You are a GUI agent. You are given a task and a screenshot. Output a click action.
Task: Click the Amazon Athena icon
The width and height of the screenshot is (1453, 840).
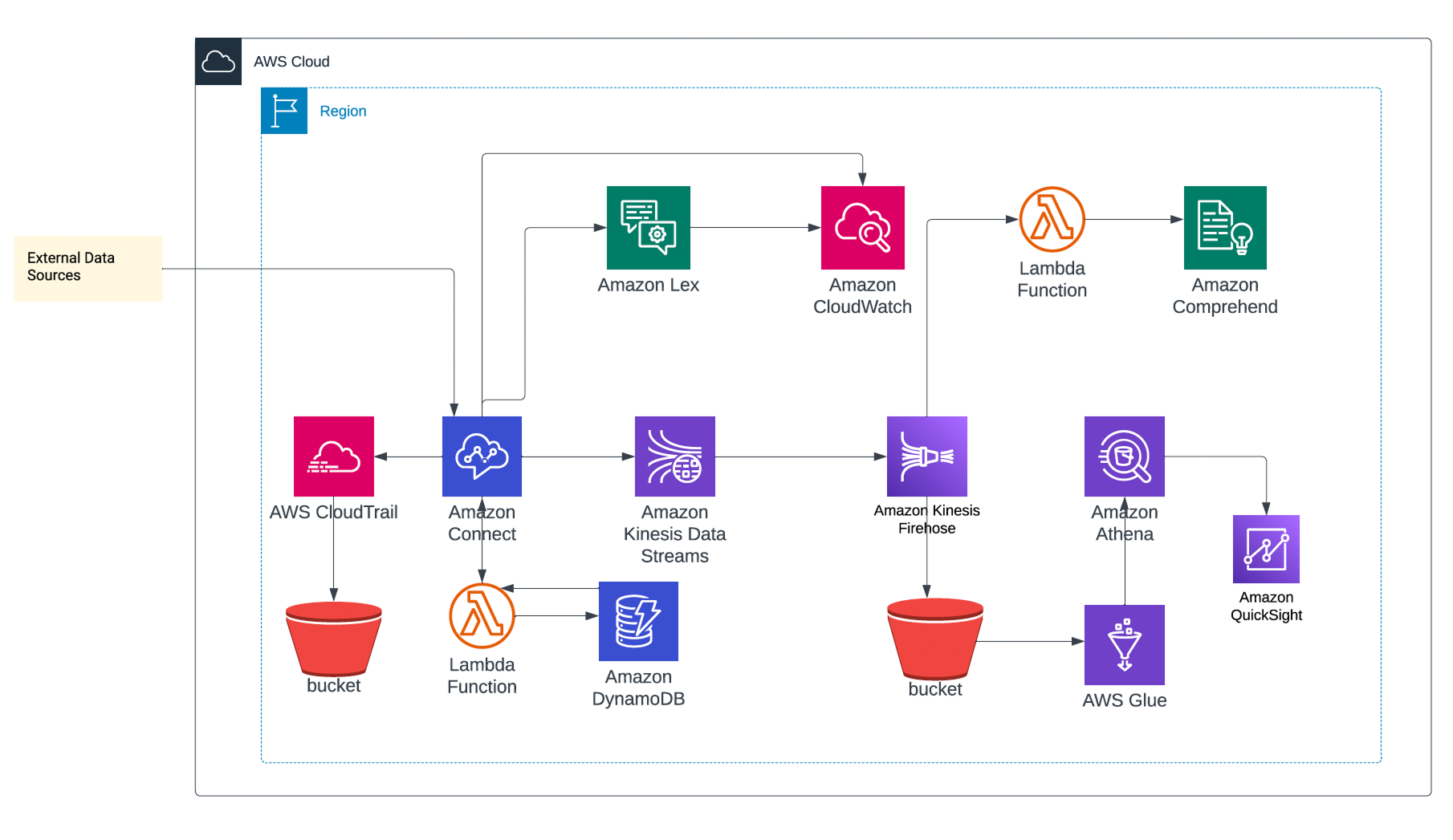coord(1124,457)
